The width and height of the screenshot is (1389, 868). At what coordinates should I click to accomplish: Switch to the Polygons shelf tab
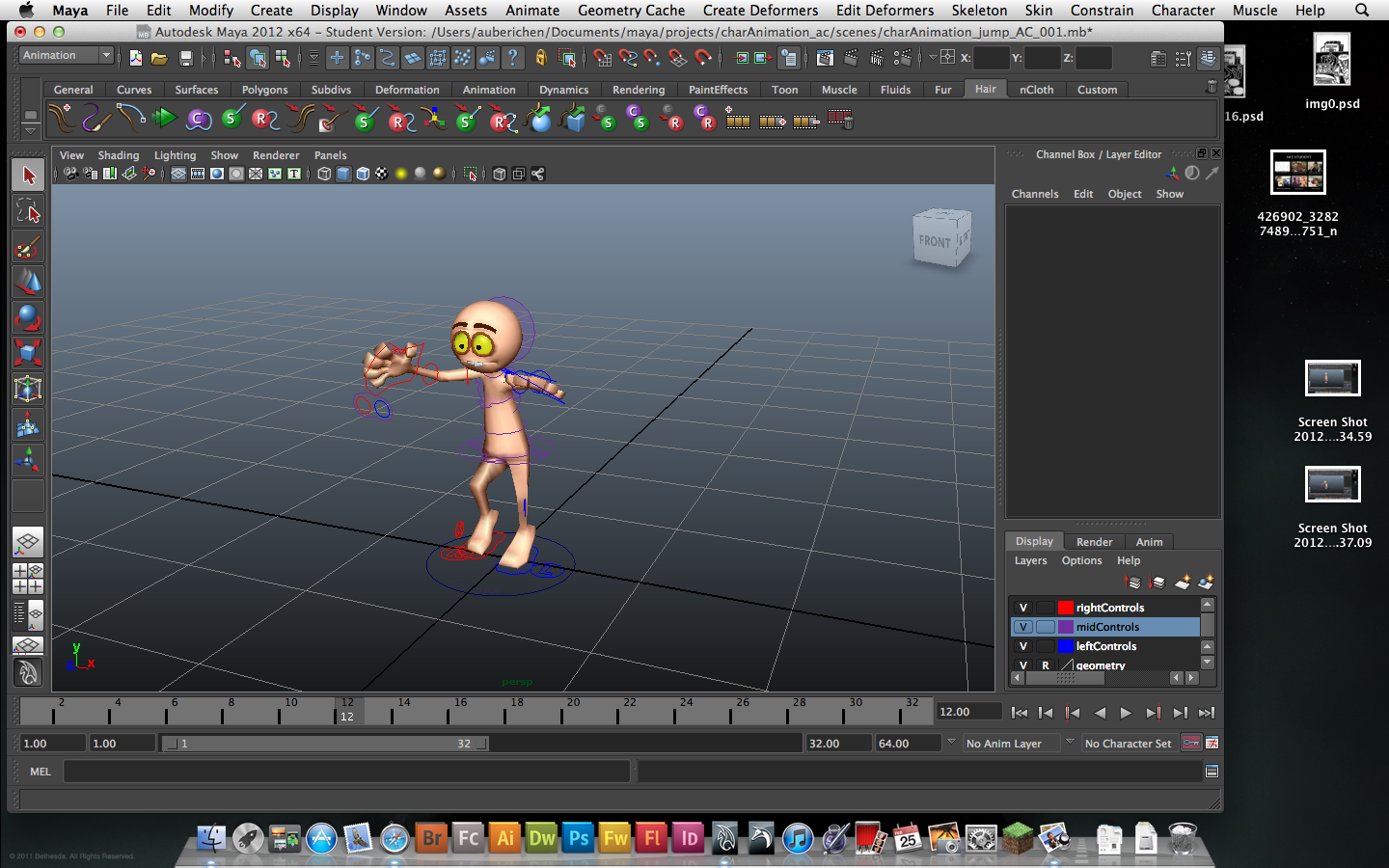263,89
